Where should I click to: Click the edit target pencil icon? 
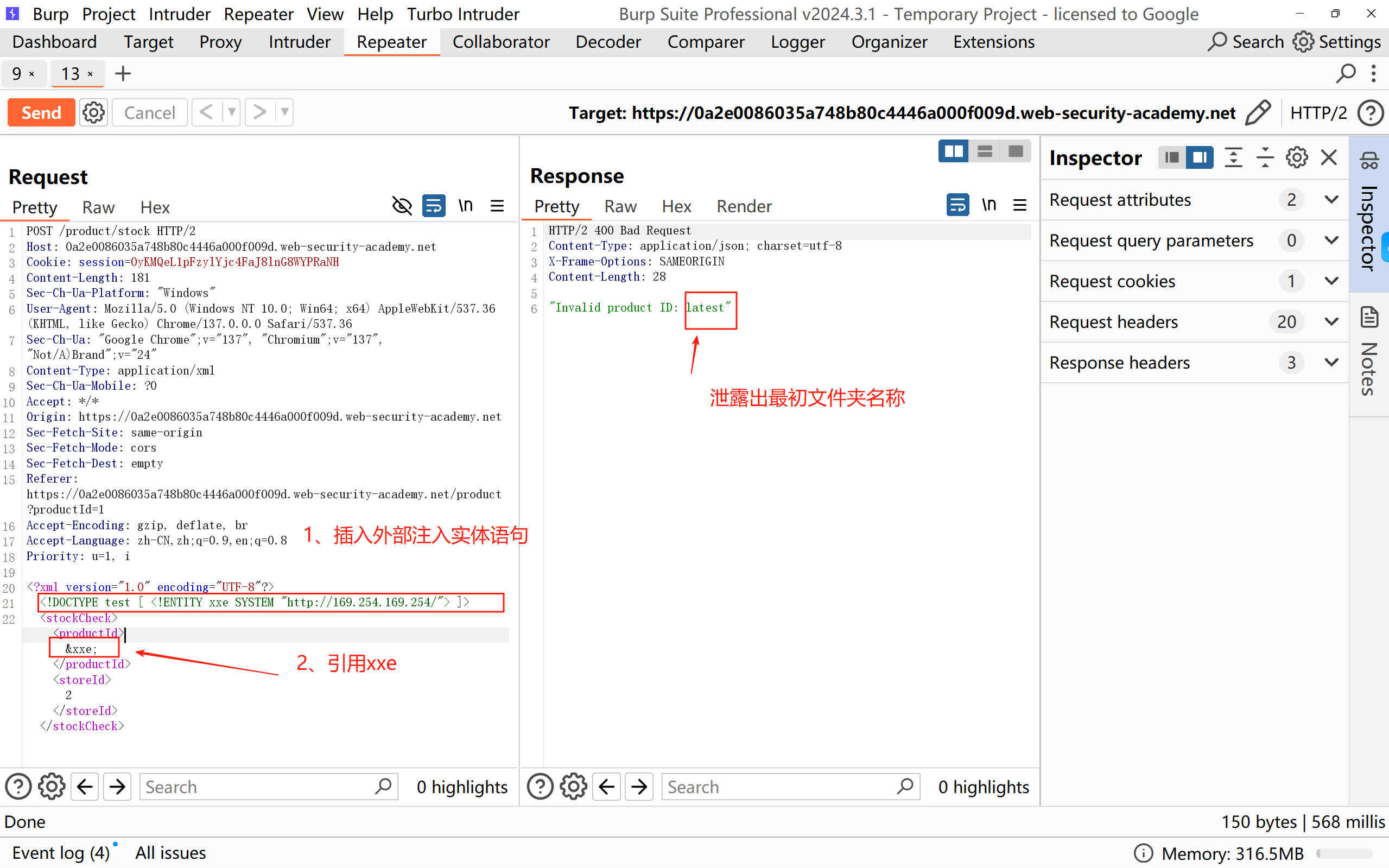[x=1258, y=112]
